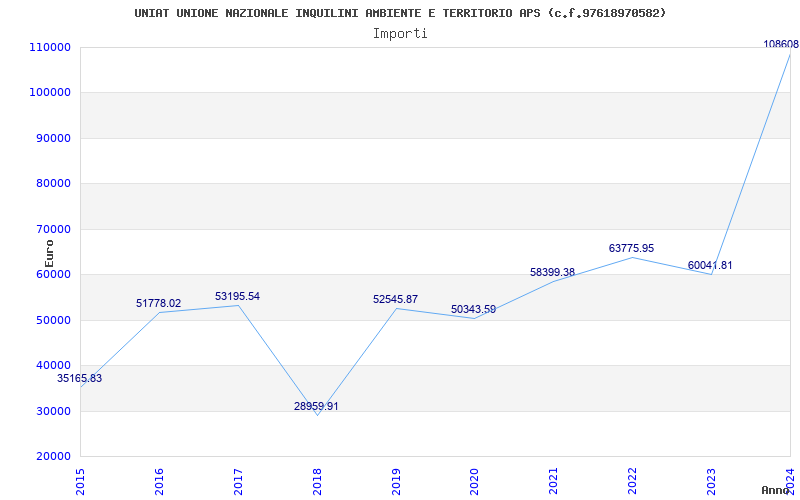800x500 pixels.
Task: Click the 2016 x-axis year label
Action: click(x=159, y=482)
